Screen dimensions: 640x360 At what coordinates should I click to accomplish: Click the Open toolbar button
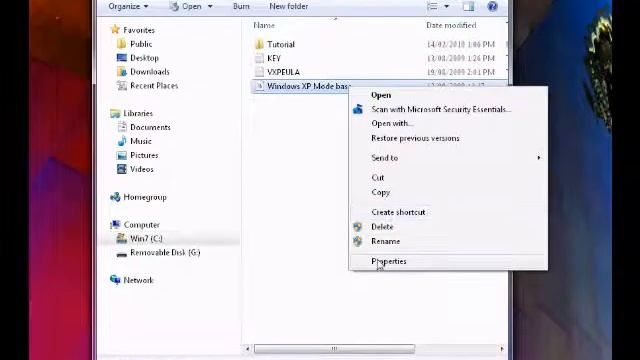tap(186, 7)
